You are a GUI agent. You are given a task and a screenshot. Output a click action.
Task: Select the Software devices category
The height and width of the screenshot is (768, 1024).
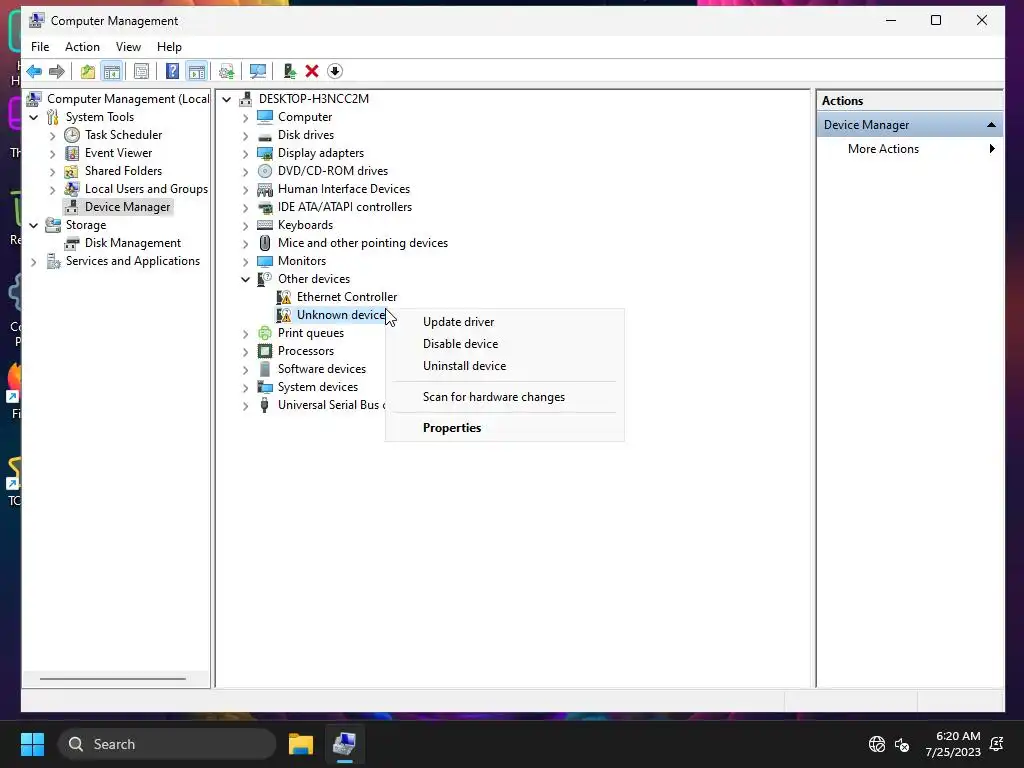coord(322,369)
